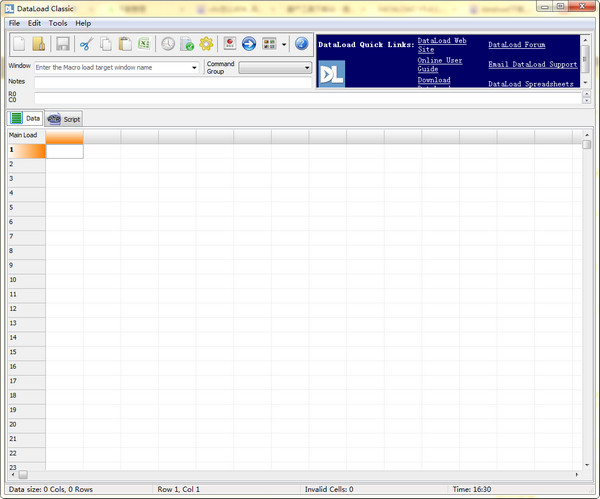Click the horizontal scrollbar below the grid
Viewport: 600px width, 499px height.
[300, 474]
